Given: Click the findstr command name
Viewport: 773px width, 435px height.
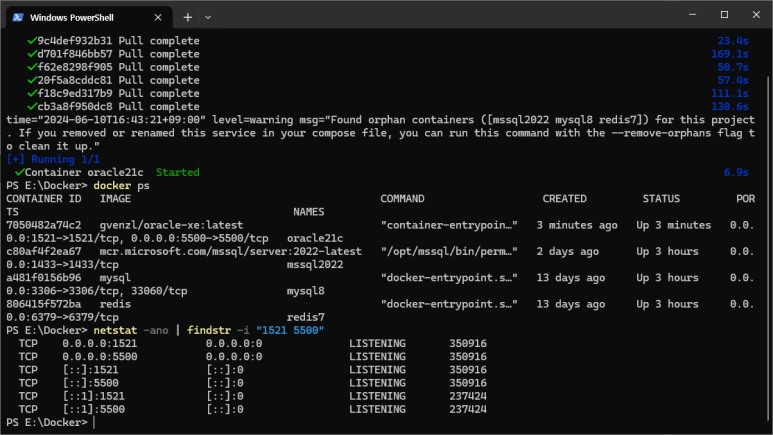Looking at the screenshot, I should (x=209, y=330).
